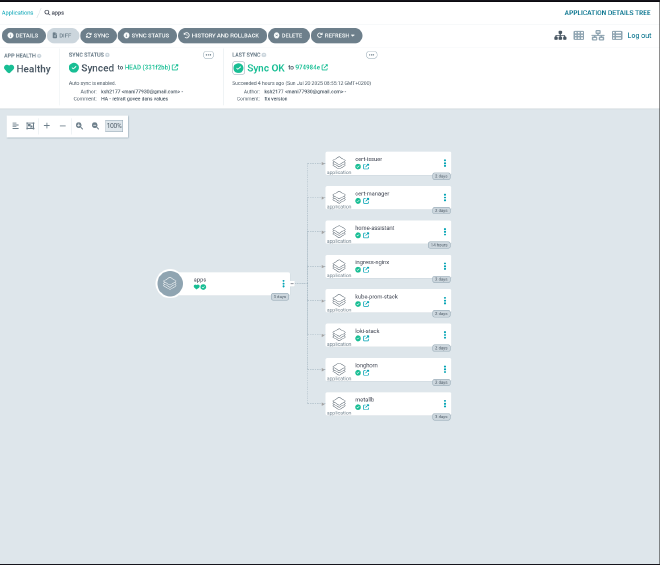Screen dimensions: 660x565
Task: Open external link icon on cert-manager node
Action: (366, 201)
